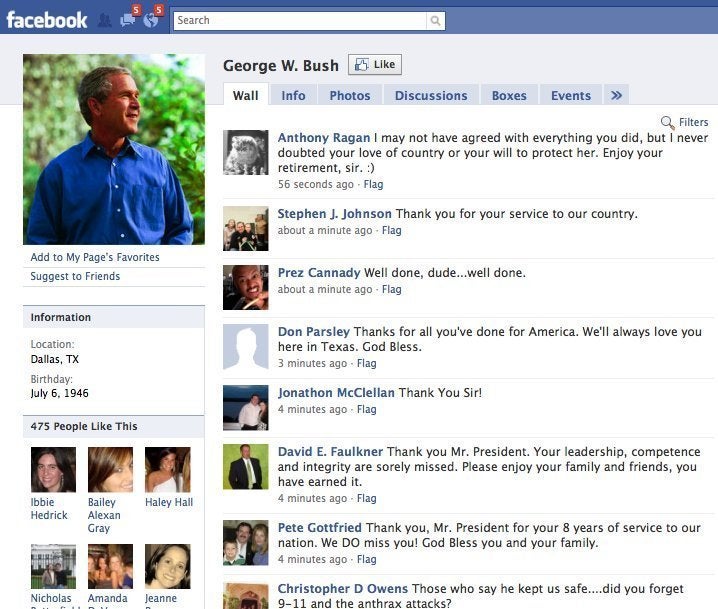Open Stephen J. Johnson's avatar
Image resolution: width=718 pixels, height=609 pixels.
tap(246, 228)
